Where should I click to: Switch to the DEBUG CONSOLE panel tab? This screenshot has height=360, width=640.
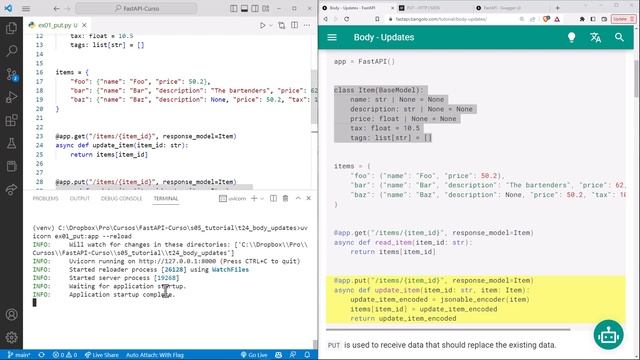click(121, 198)
